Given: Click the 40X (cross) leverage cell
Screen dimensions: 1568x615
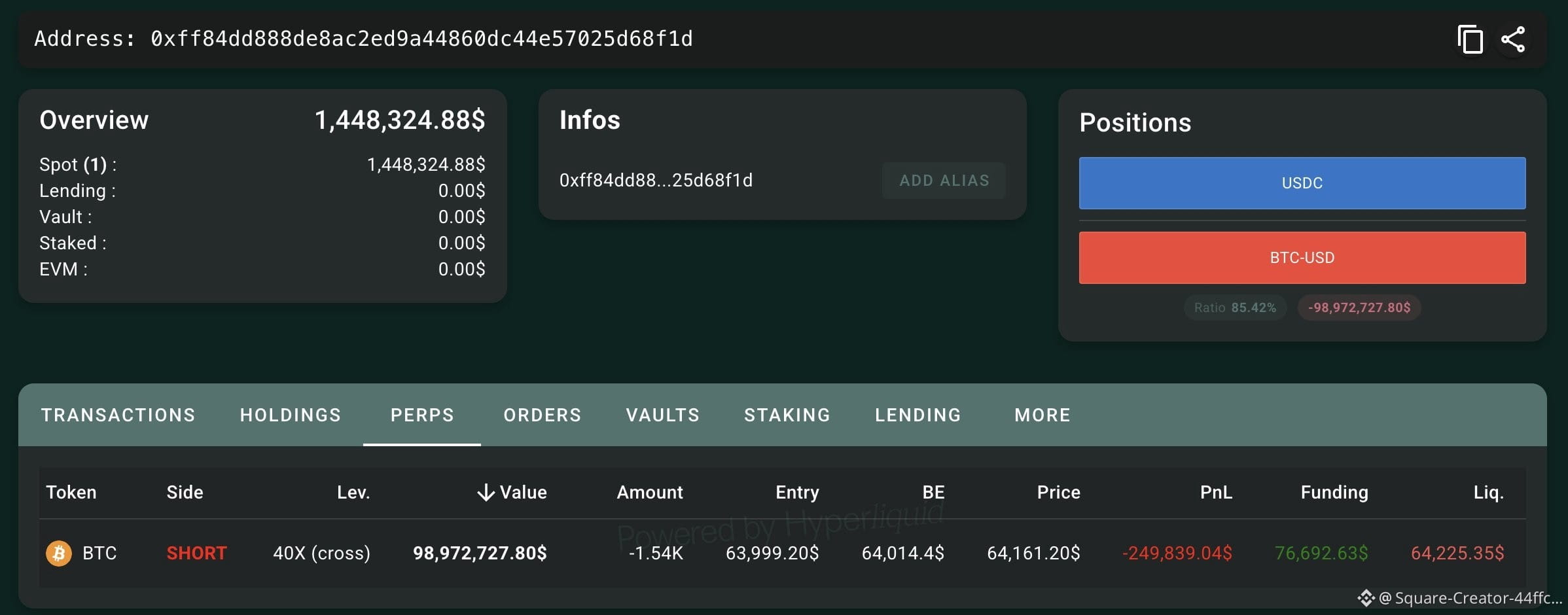Looking at the screenshot, I should (x=321, y=553).
